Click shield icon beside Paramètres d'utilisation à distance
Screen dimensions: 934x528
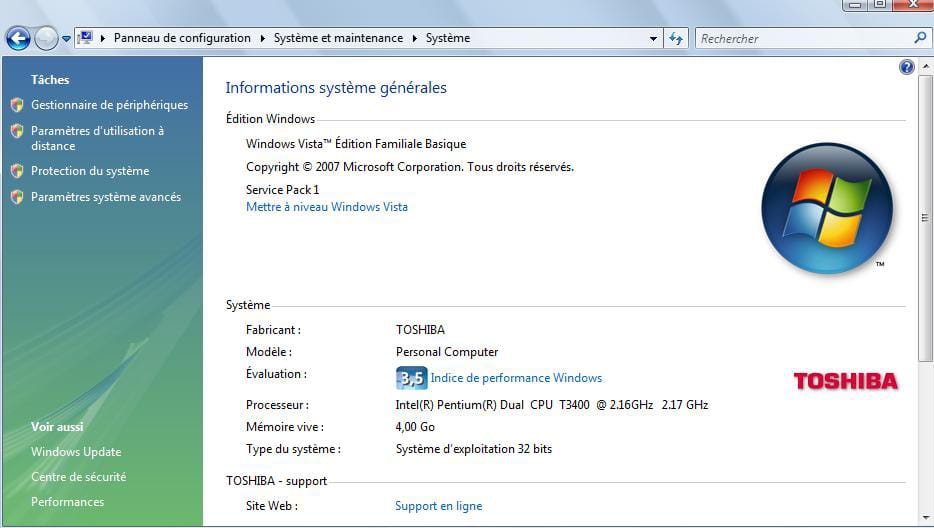17,131
